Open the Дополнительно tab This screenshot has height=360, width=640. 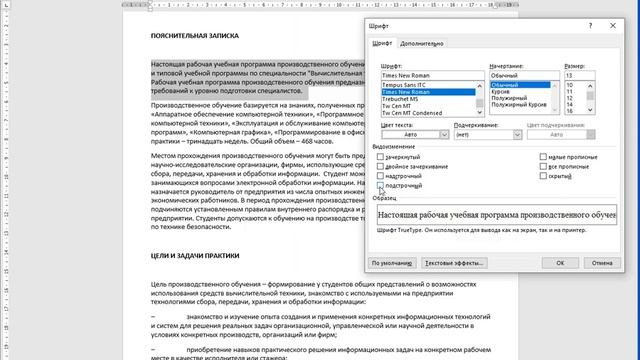(422, 44)
